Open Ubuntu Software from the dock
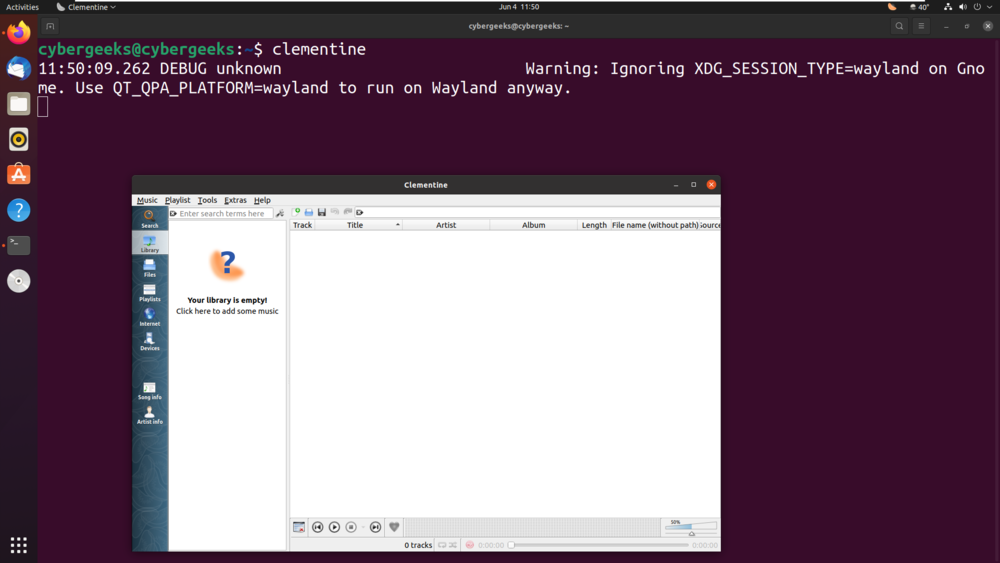 (18, 175)
